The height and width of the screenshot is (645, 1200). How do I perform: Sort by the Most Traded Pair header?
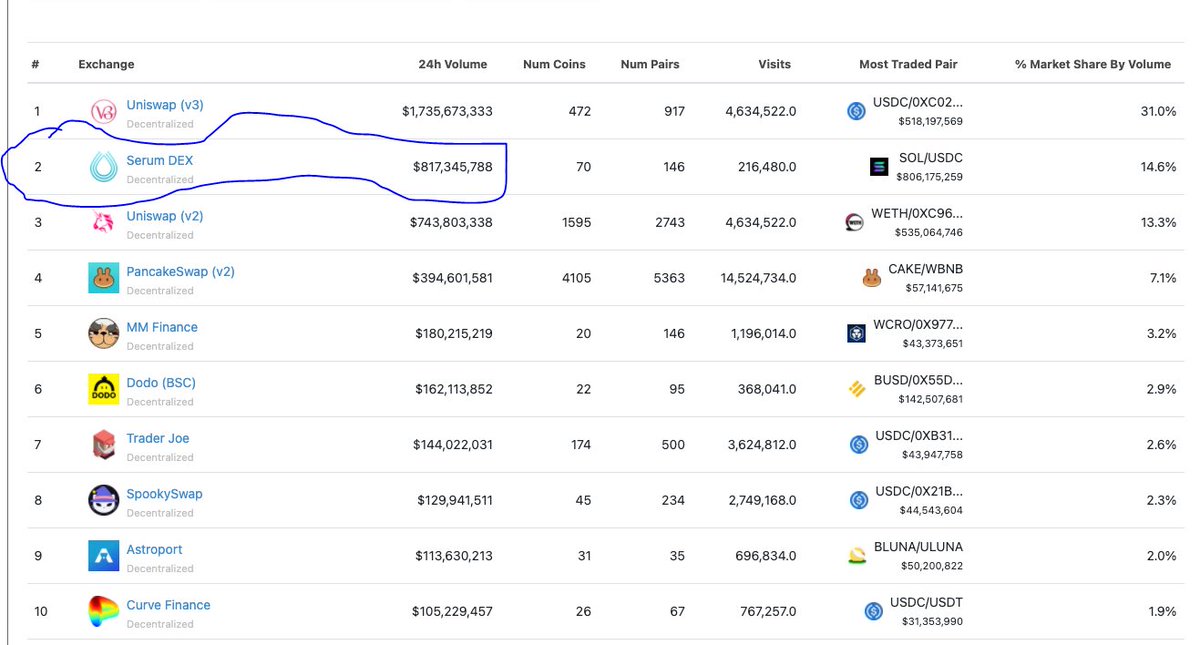click(x=908, y=64)
